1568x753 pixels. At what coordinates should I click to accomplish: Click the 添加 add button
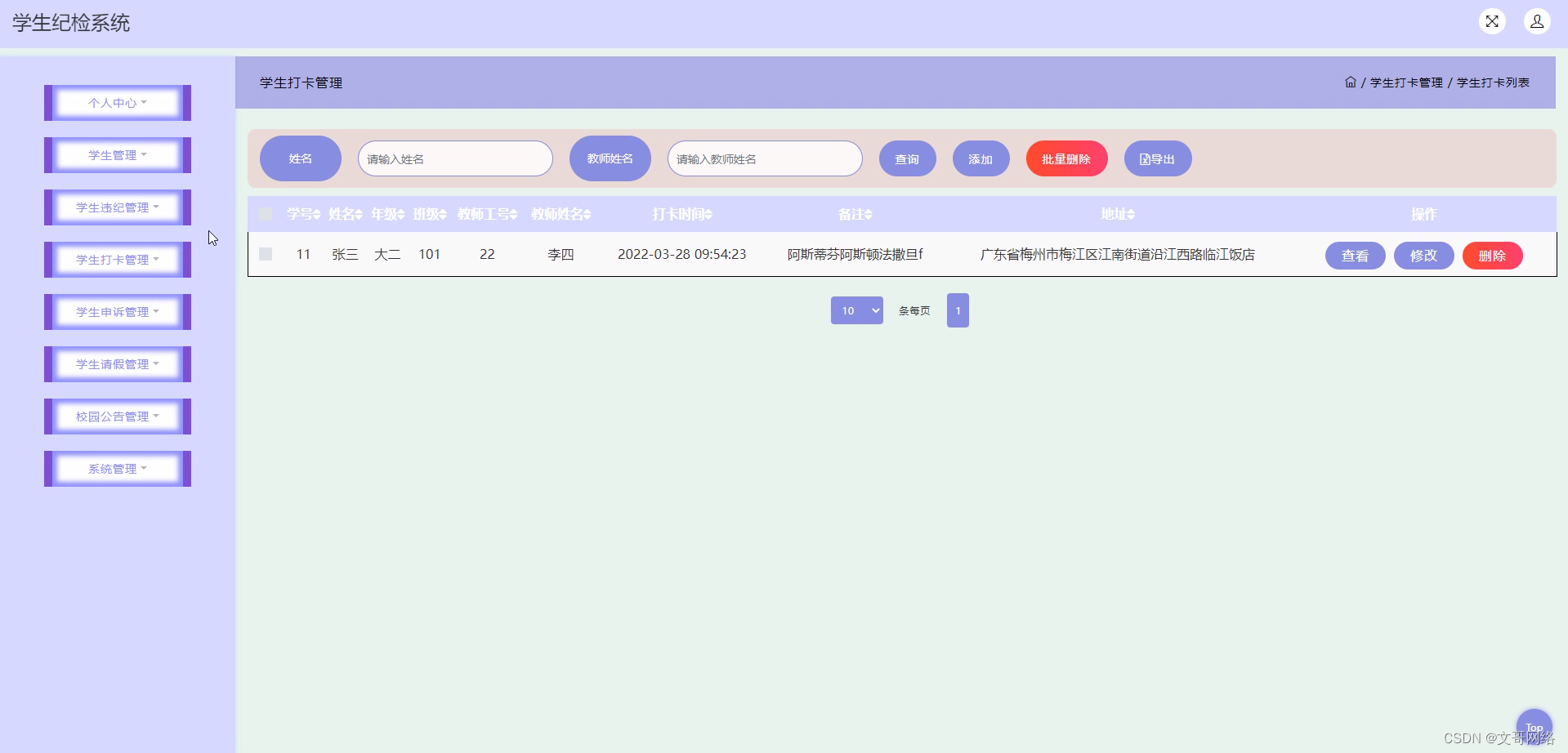click(981, 158)
